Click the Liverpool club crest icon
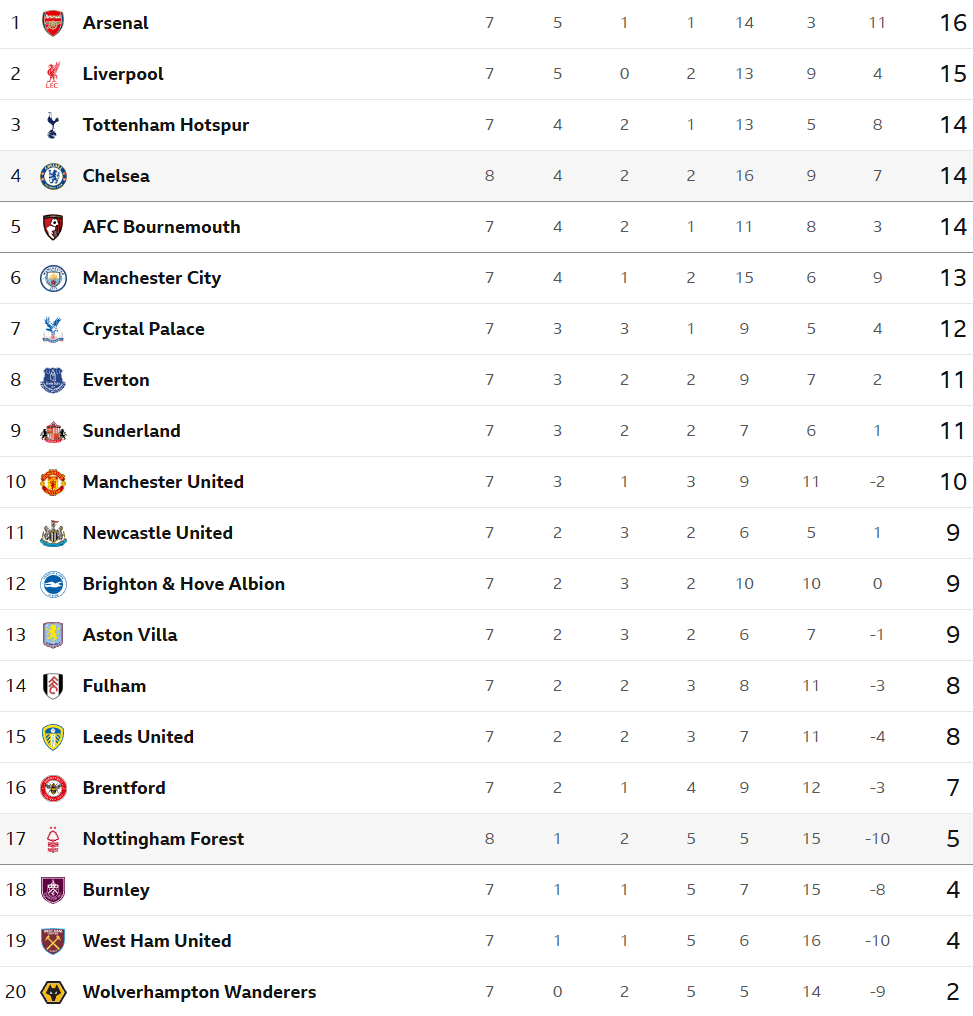 [x=53, y=74]
